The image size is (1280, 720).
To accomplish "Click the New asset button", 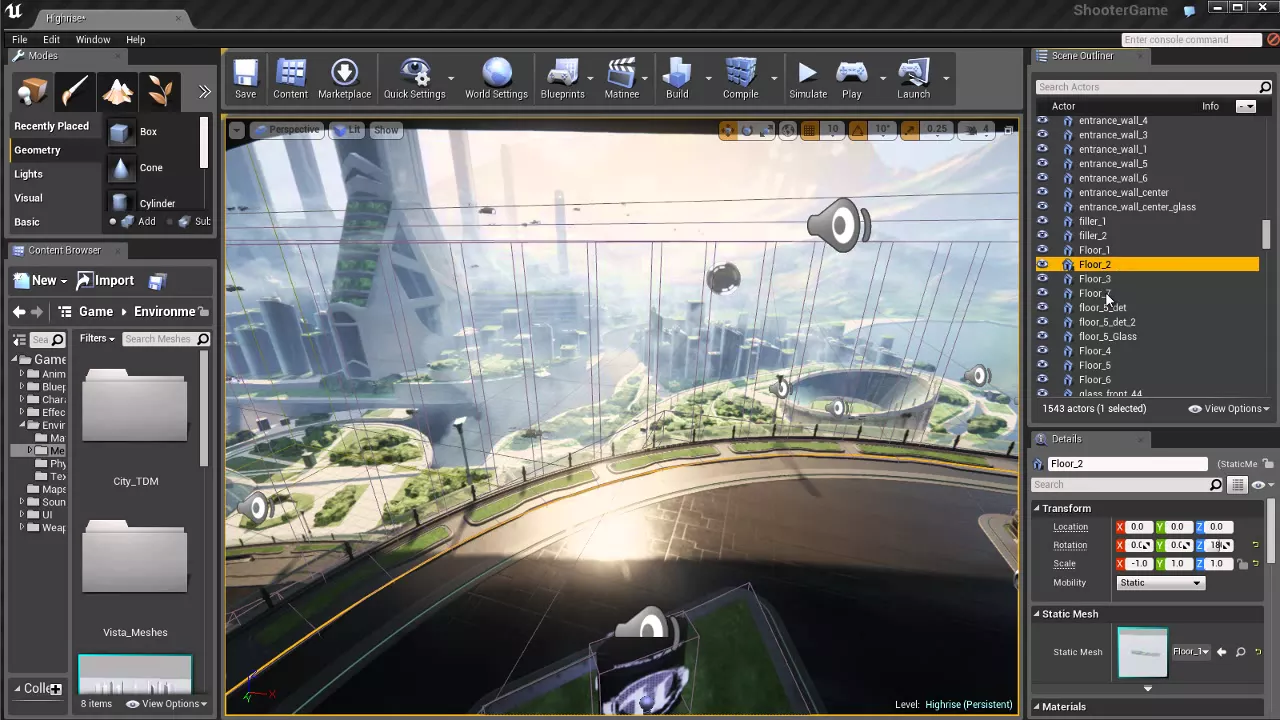I will pyautogui.click(x=42, y=281).
